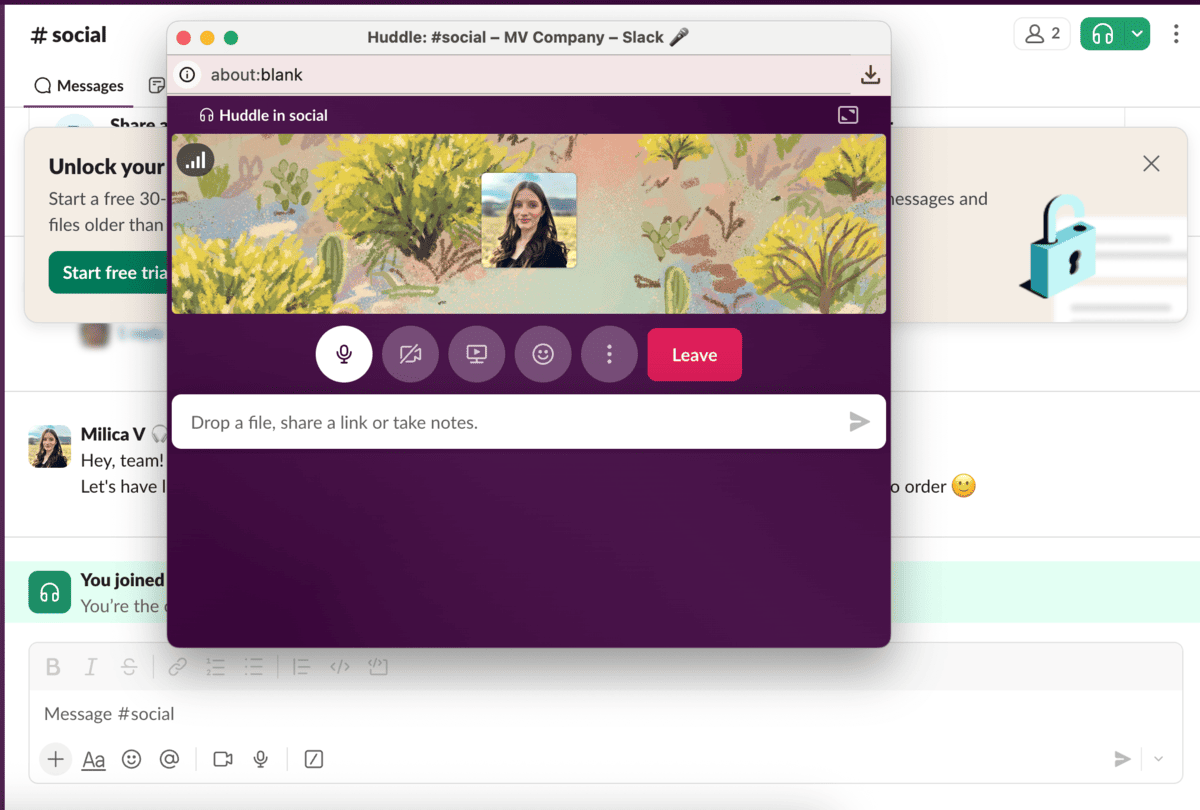Screen dimensions: 1200x810
Task: Click the Huddle in social header label
Action: 264,115
